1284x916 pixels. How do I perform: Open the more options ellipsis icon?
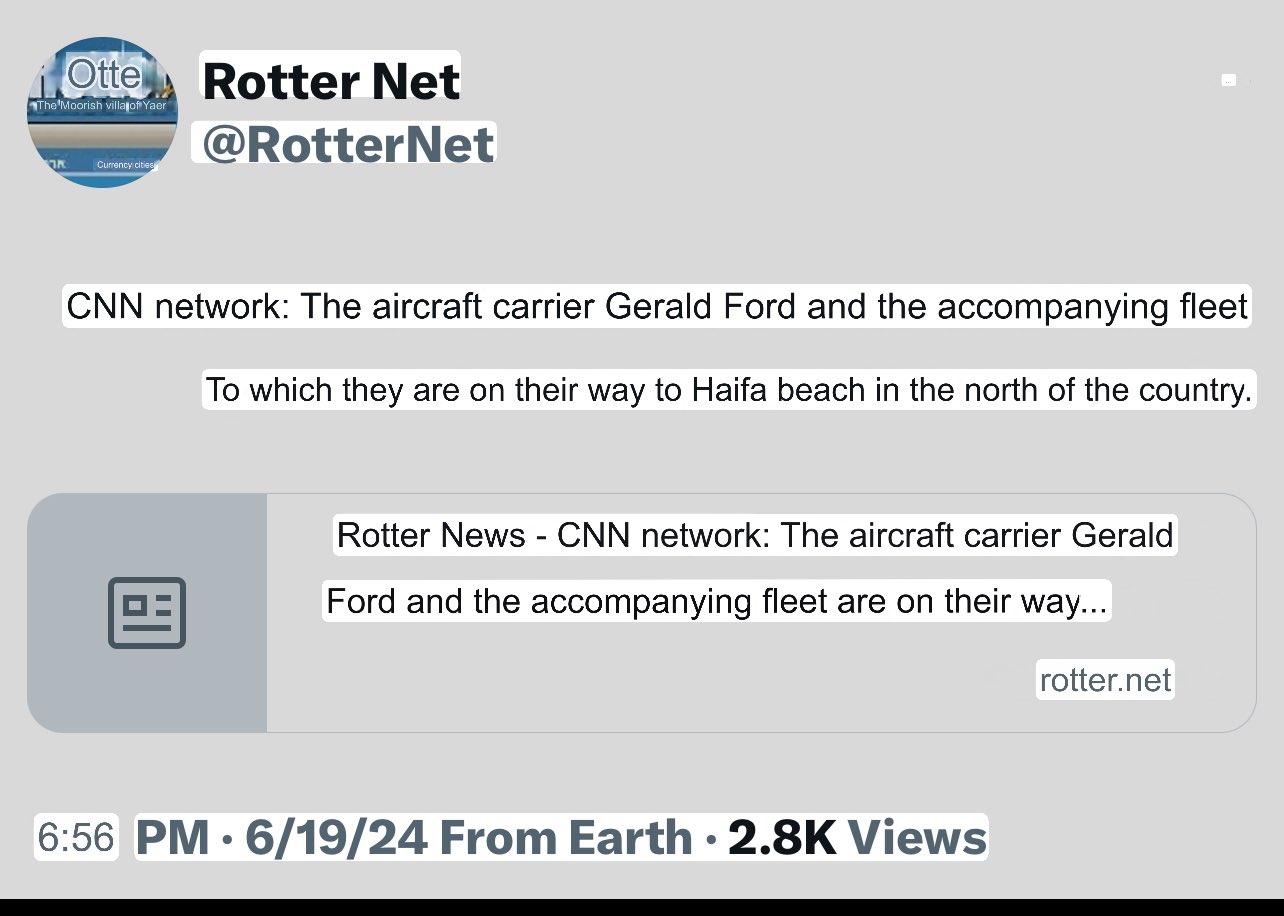click(1229, 80)
